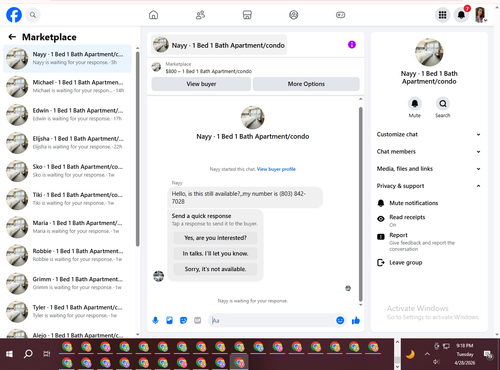Viewport: 500px width, 370px height.
Task: Click the $800 Marketplace listing line
Action: click(x=208, y=71)
